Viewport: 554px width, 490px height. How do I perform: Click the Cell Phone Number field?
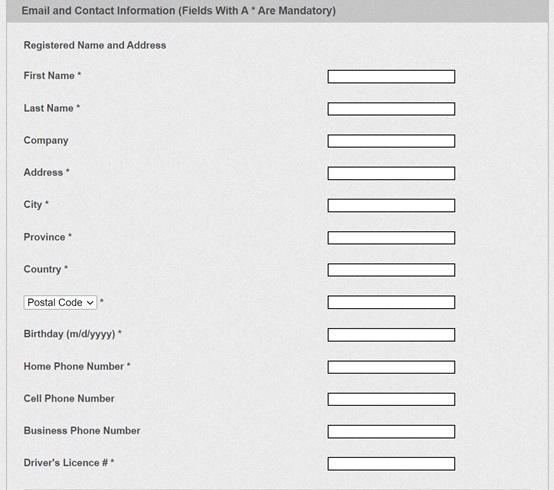click(x=391, y=399)
